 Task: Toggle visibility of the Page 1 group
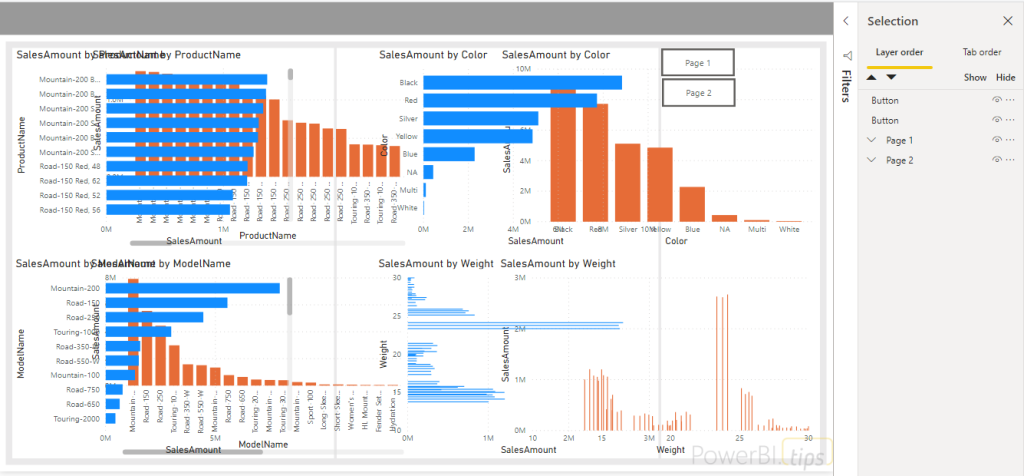[x=996, y=140]
